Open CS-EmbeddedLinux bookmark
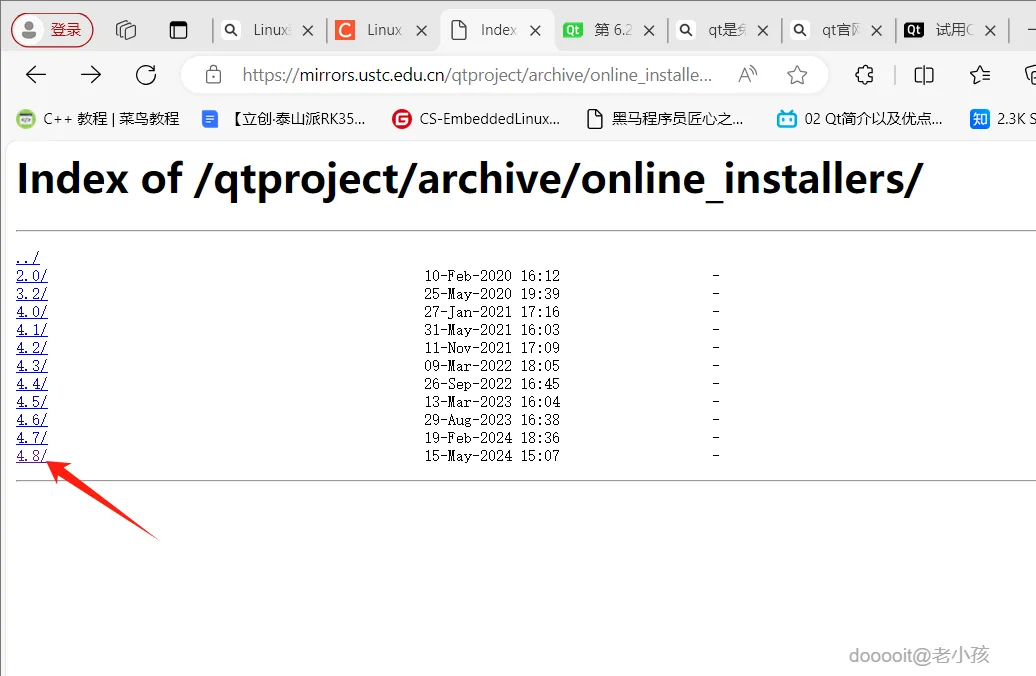The width and height of the screenshot is (1036, 676). tap(476, 119)
